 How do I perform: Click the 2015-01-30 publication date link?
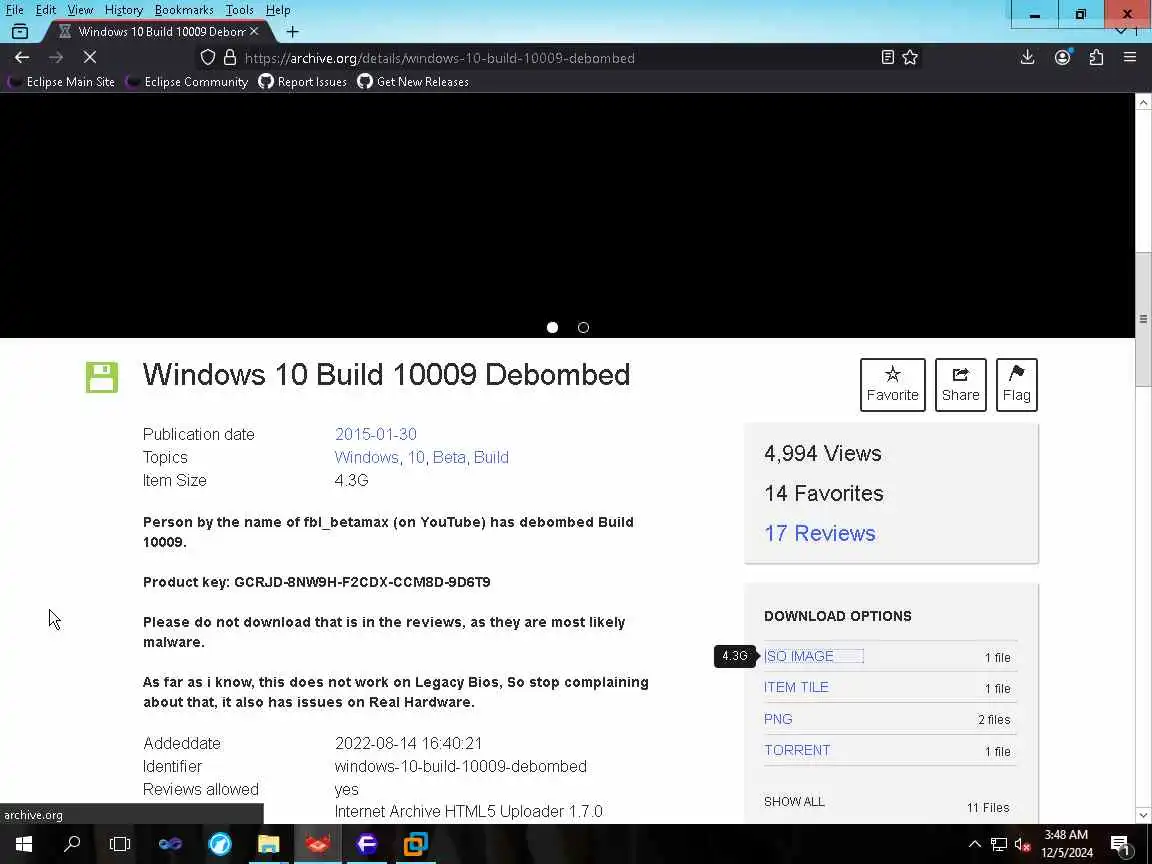[x=375, y=434]
